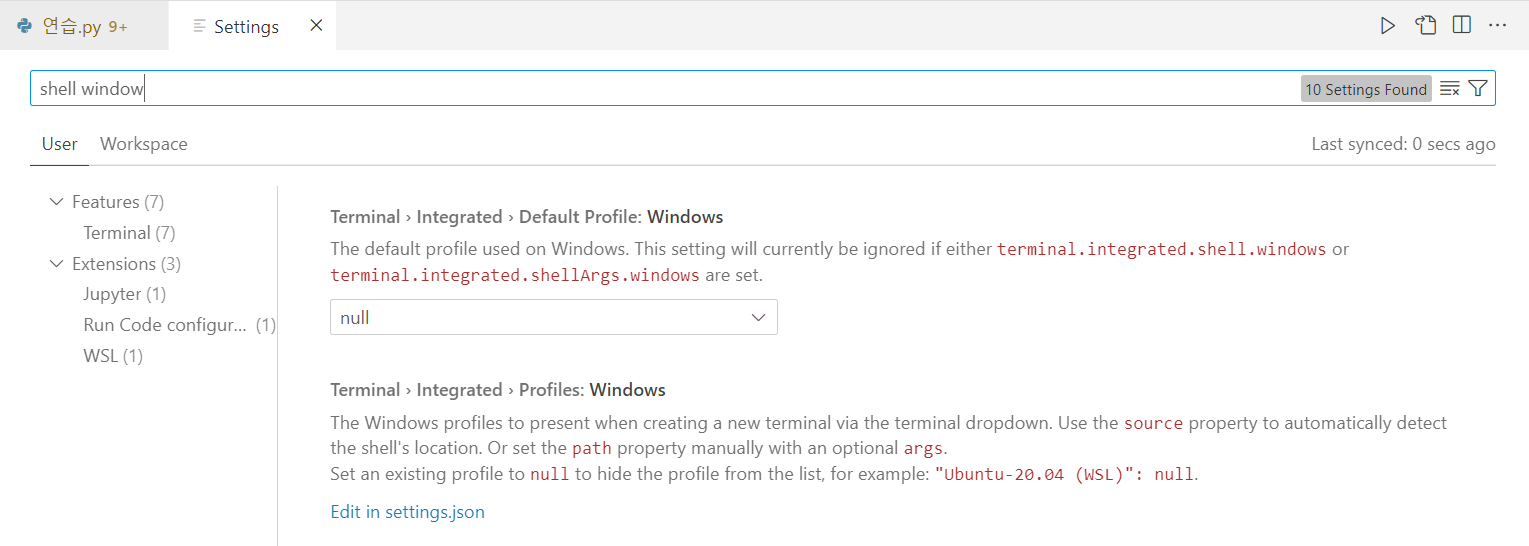
Task: Open the More Actions ellipsis menu
Action: click(1497, 26)
